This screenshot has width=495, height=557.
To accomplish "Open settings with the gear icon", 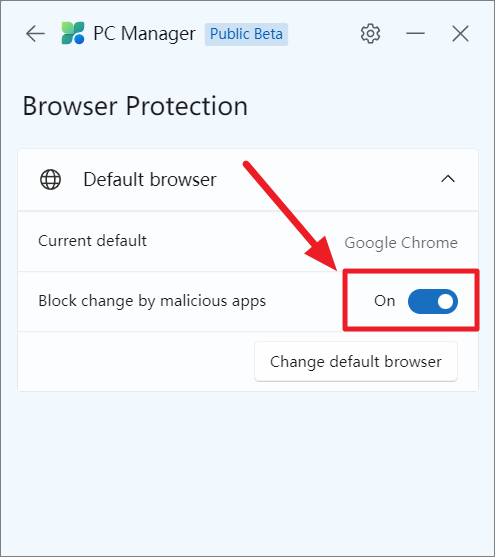I will tap(370, 34).
